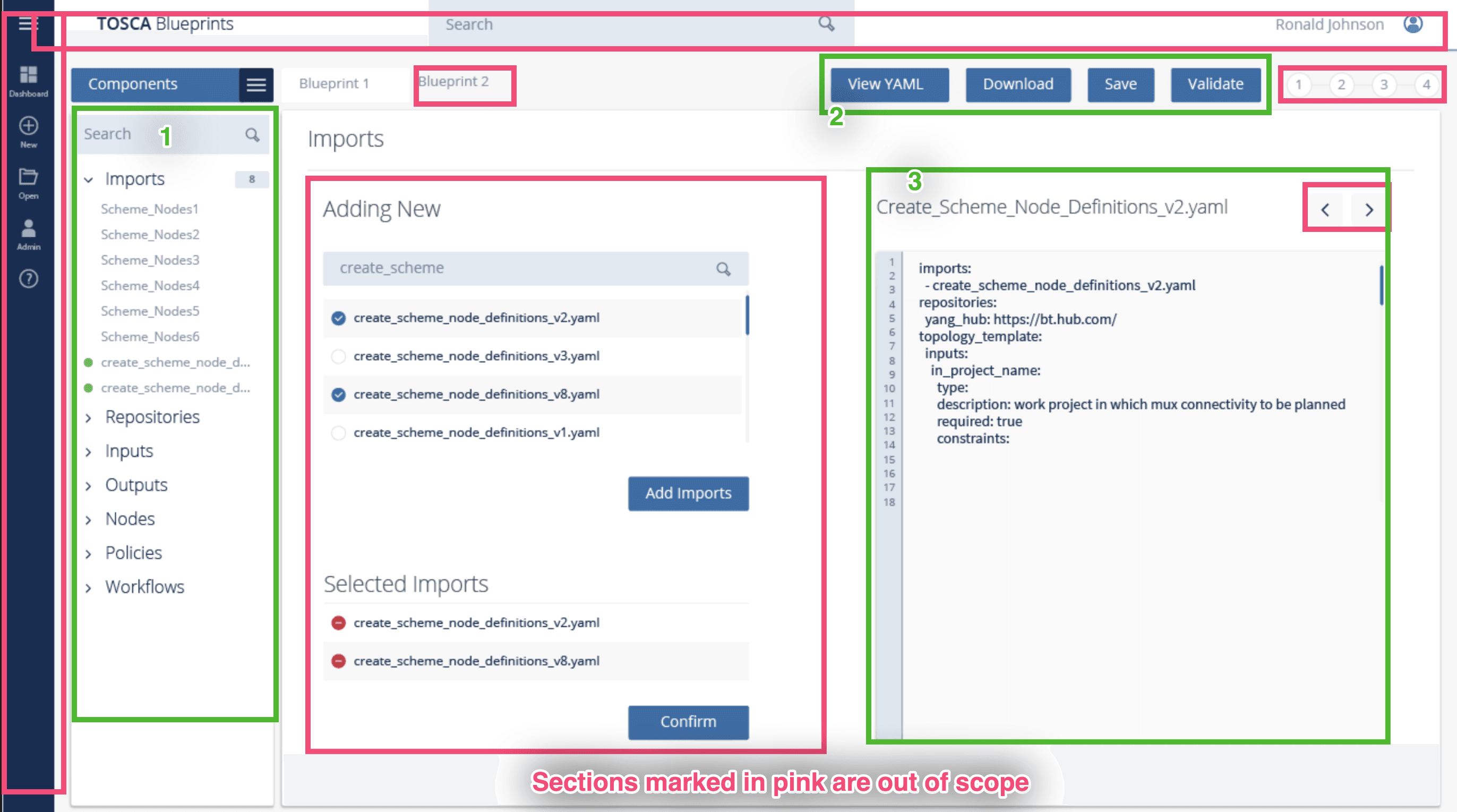The width and height of the screenshot is (1457, 812).
Task: Click the Components panel hamburger menu icon
Action: pos(255,85)
